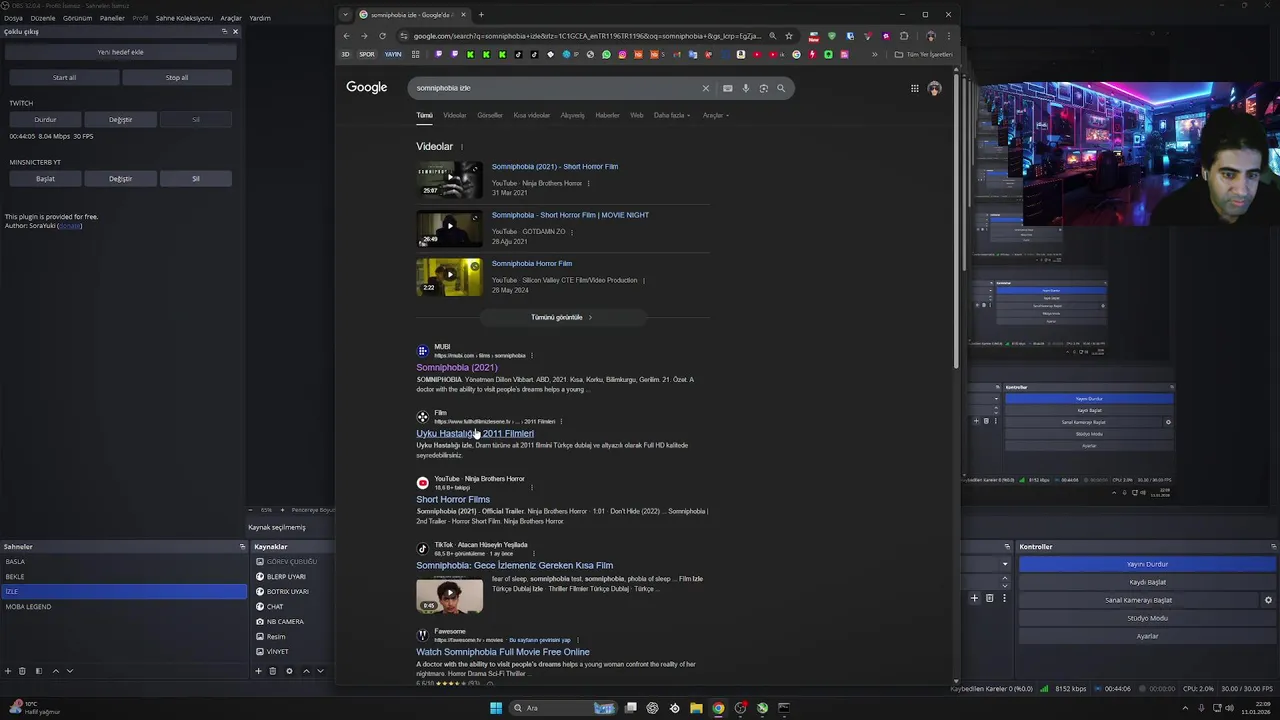Click the plus icon left of Kontroller panel
This screenshot has height=720, width=1280.
(974, 598)
